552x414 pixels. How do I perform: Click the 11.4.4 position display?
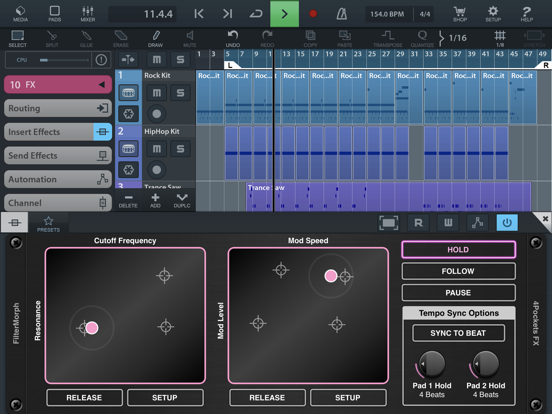[143, 14]
